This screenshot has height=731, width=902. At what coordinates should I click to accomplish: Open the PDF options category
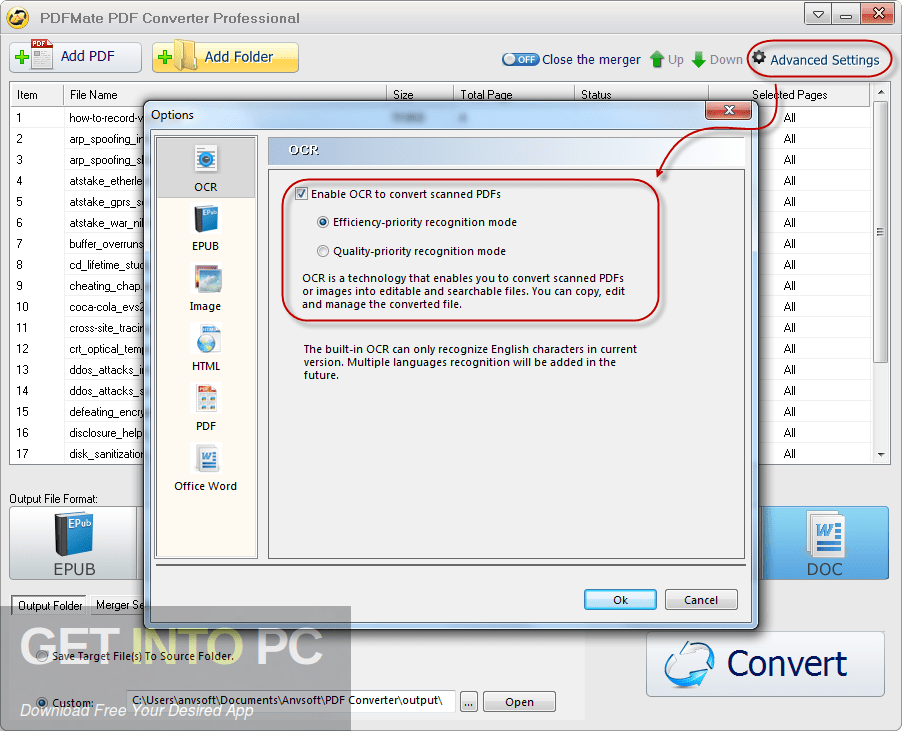(x=206, y=408)
